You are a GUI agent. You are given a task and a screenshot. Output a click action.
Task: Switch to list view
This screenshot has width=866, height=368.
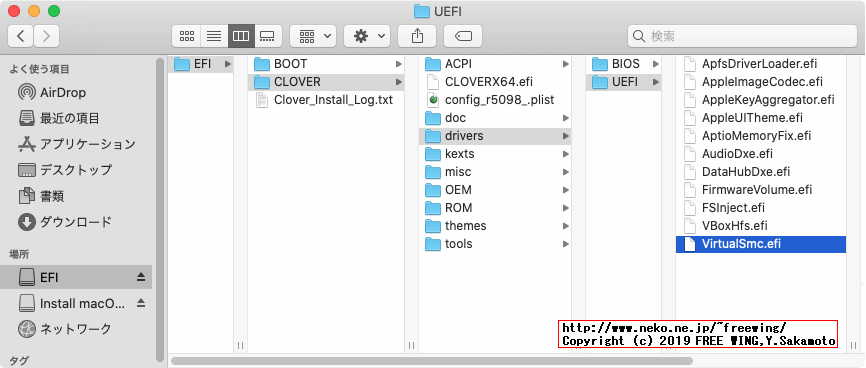[x=214, y=36]
